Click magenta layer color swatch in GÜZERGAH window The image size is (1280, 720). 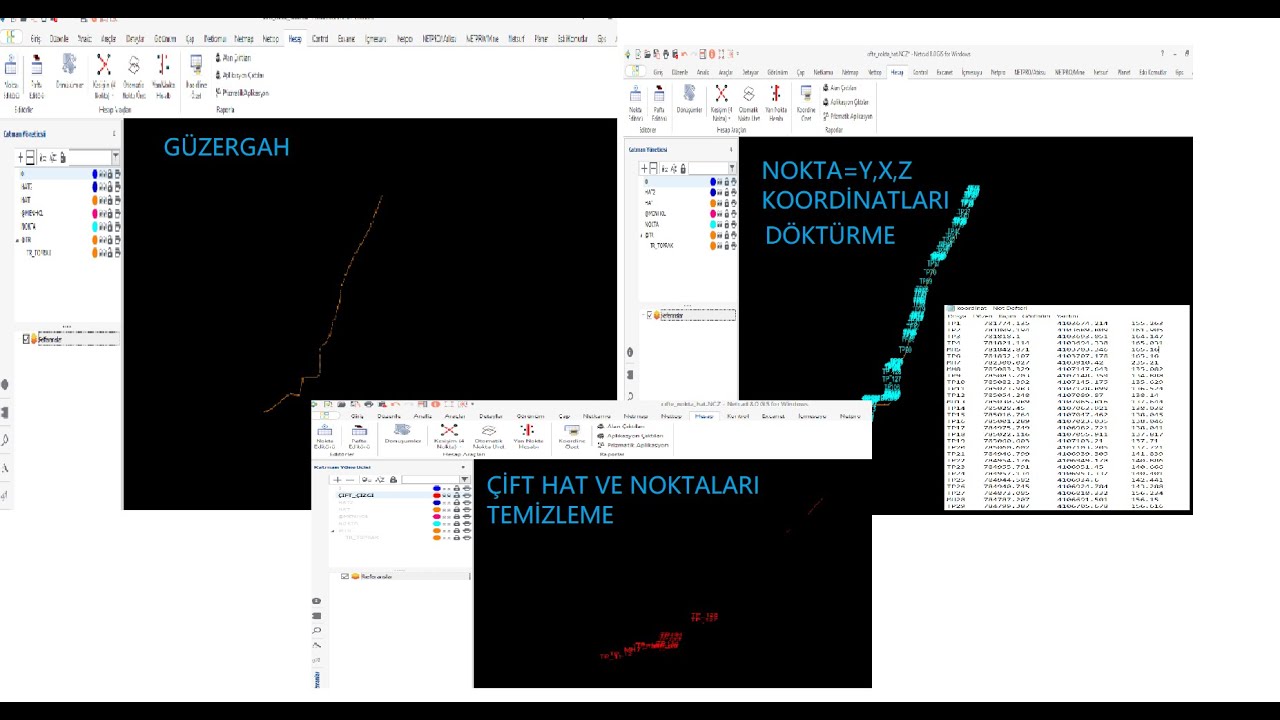point(95,213)
